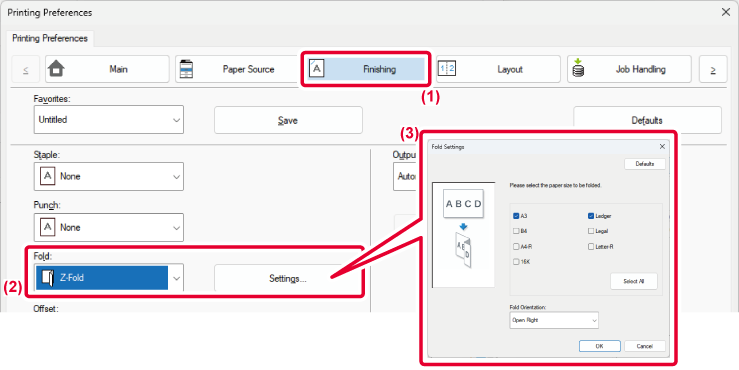Screen dimensions: 739x370
Task: Click the right tab scroll arrow
Action: click(x=713, y=69)
